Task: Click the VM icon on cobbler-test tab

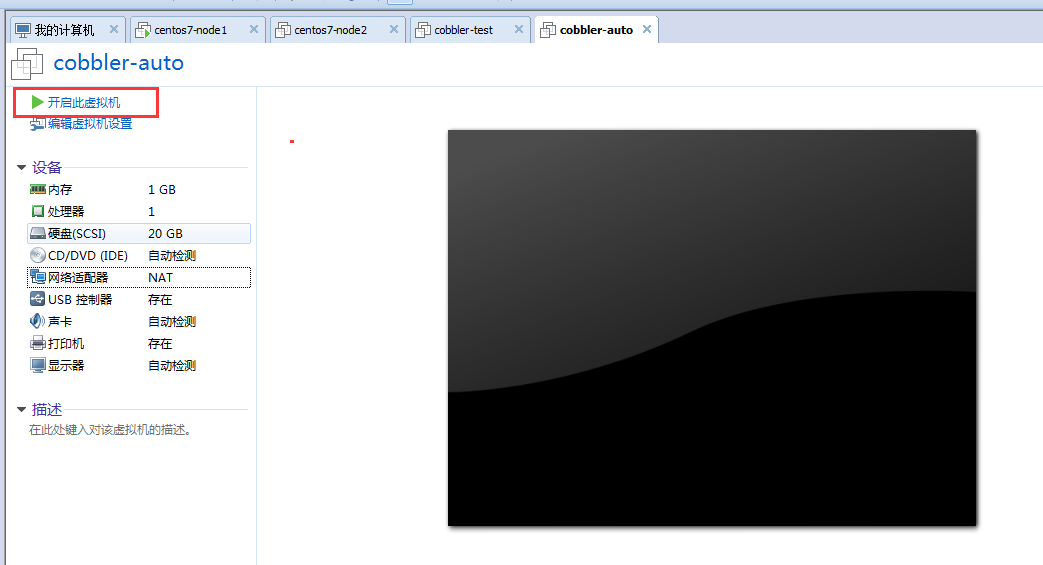Action: pos(422,30)
